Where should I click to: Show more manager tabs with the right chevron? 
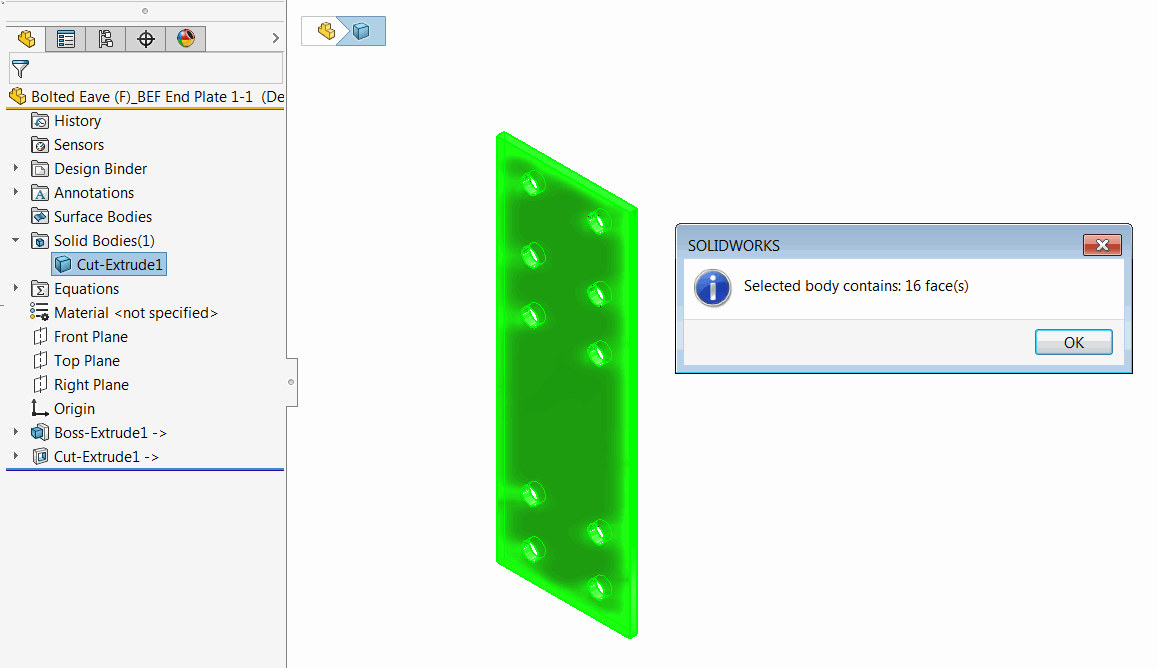275,38
